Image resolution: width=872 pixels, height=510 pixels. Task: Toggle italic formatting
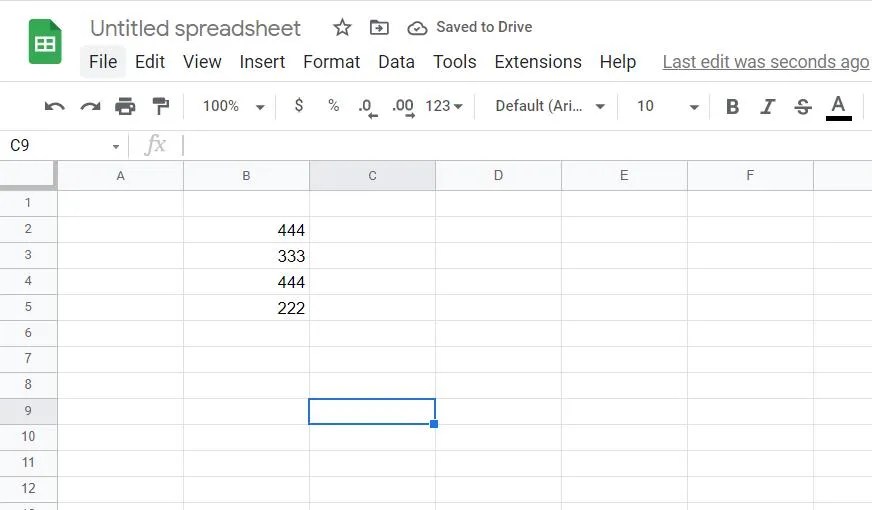(x=767, y=106)
